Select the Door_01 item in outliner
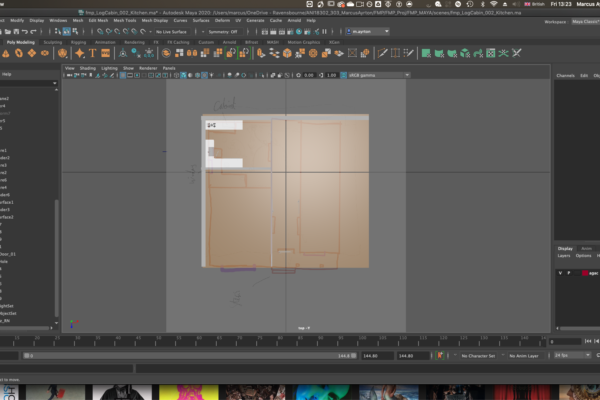This screenshot has height=400, width=600. pyautogui.click(x=8, y=254)
